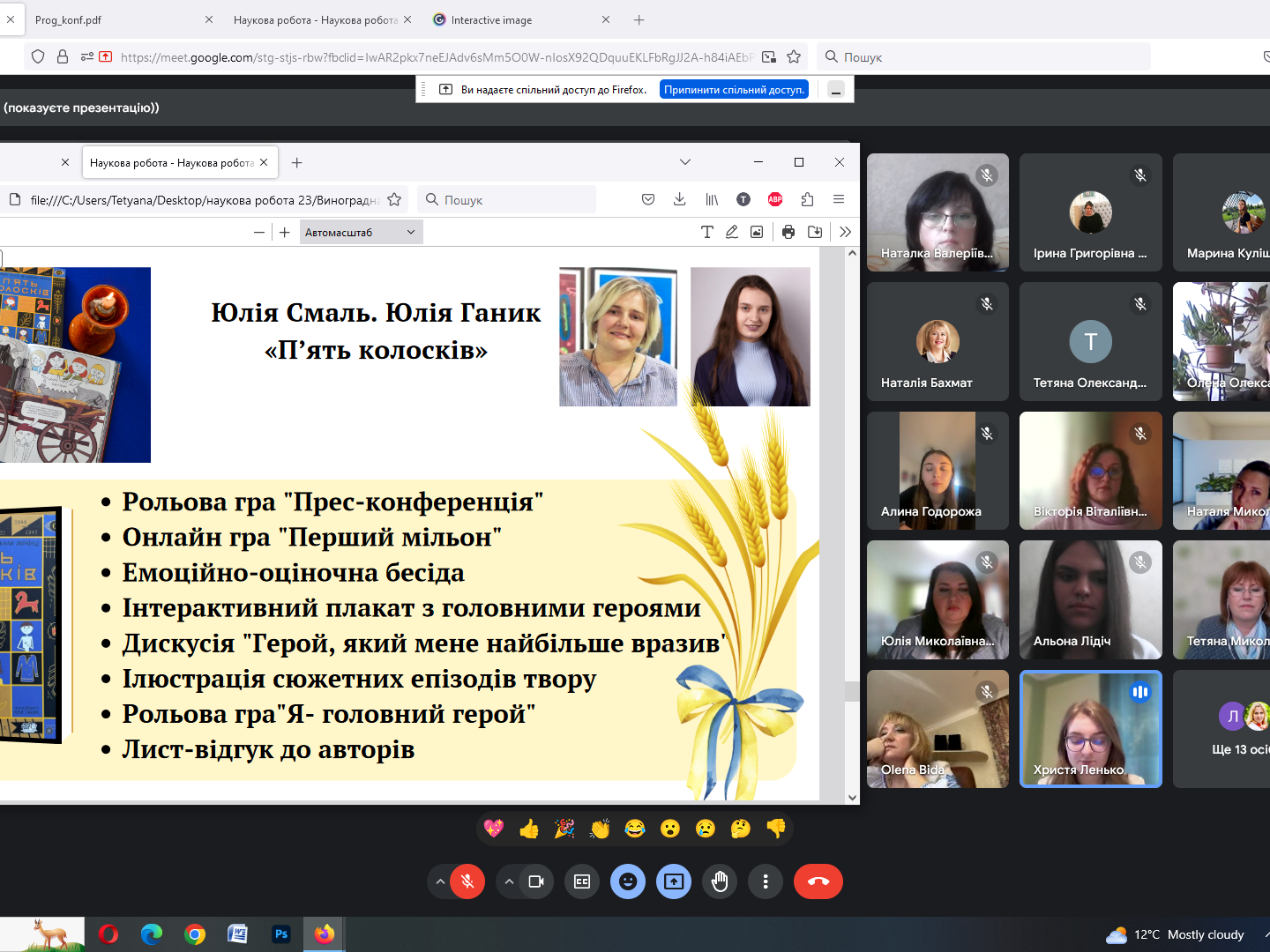Click the raise hand icon
This screenshot has width=1270, height=952.
point(720,881)
